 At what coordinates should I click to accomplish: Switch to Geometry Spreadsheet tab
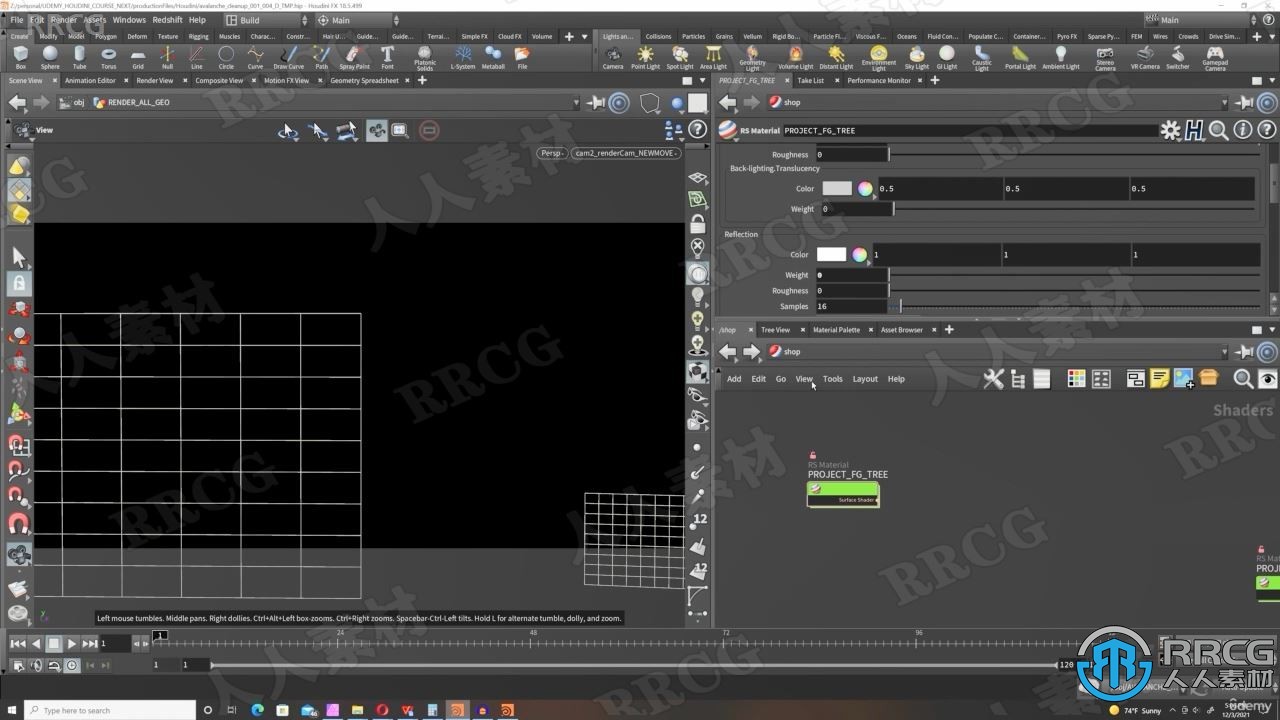click(x=364, y=80)
